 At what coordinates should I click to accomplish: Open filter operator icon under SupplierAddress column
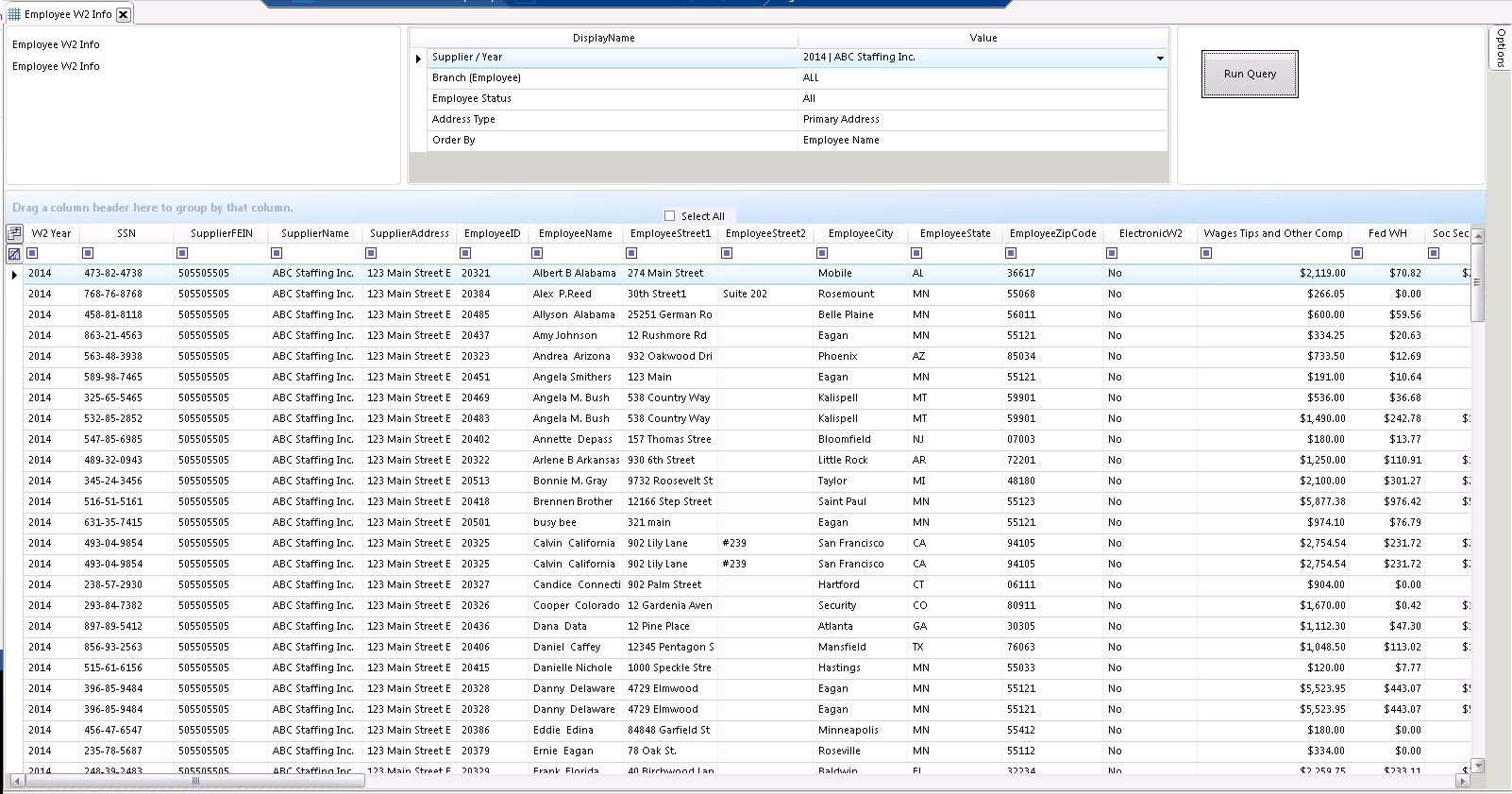click(371, 253)
